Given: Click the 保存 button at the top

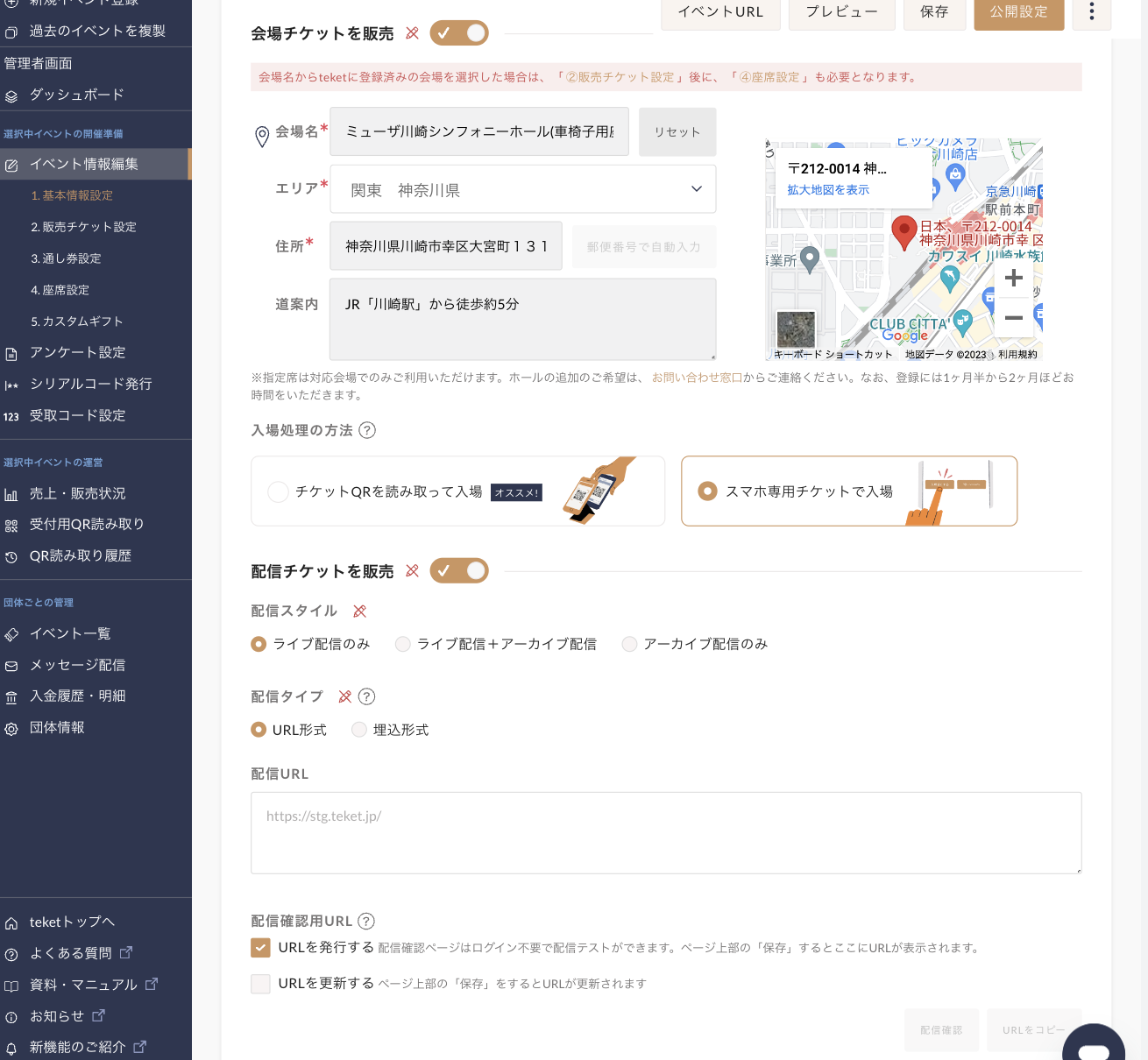Looking at the screenshot, I should click(x=934, y=14).
